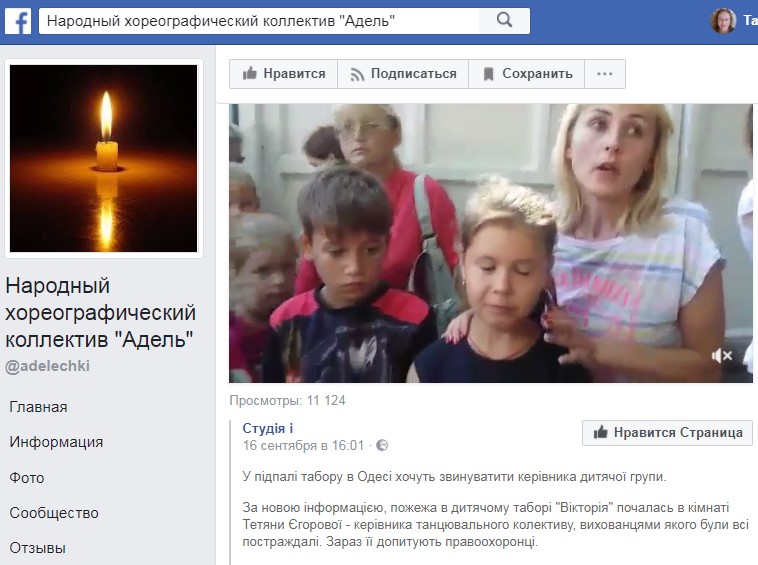Open user profile avatar in top bar
The image size is (758, 565).
(x=723, y=20)
